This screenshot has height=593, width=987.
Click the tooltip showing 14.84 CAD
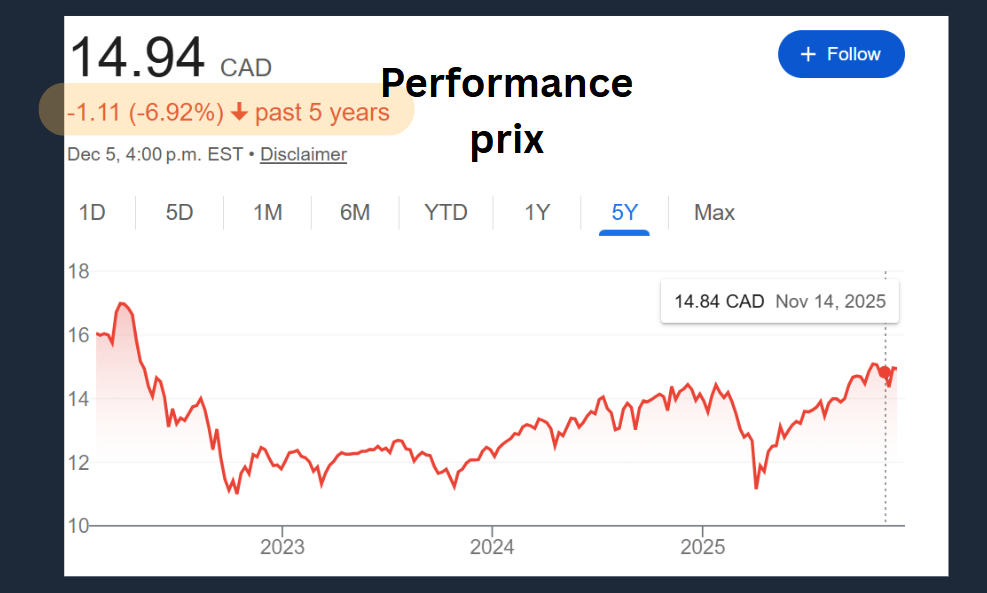(x=780, y=301)
